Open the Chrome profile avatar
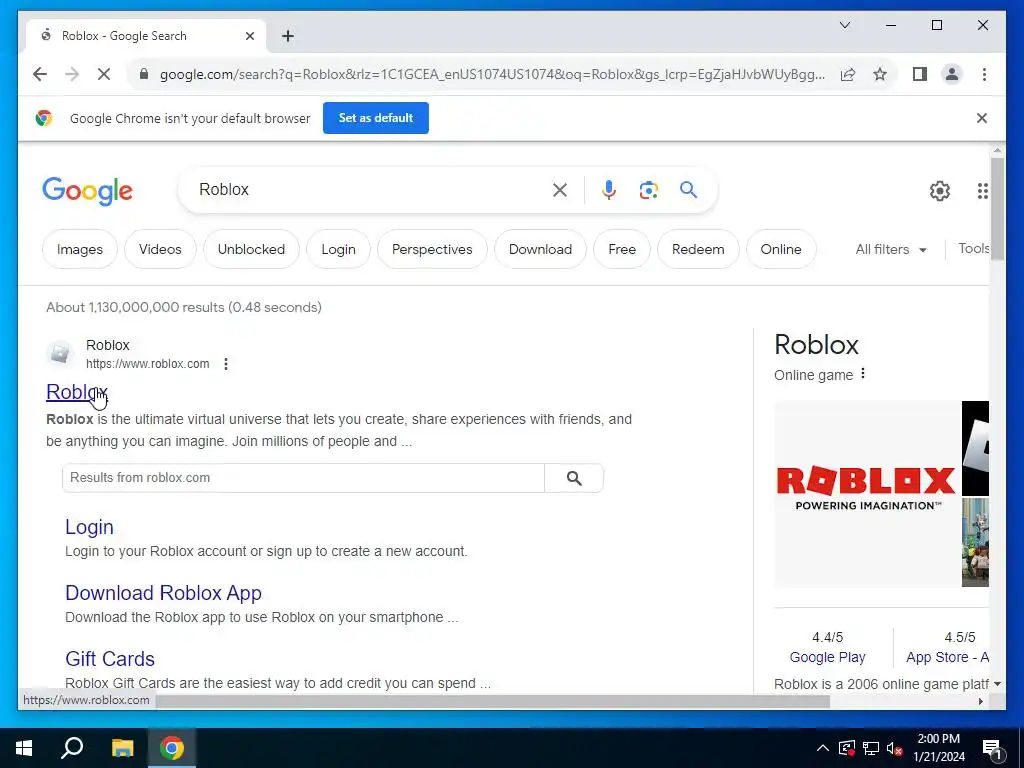 [952, 74]
